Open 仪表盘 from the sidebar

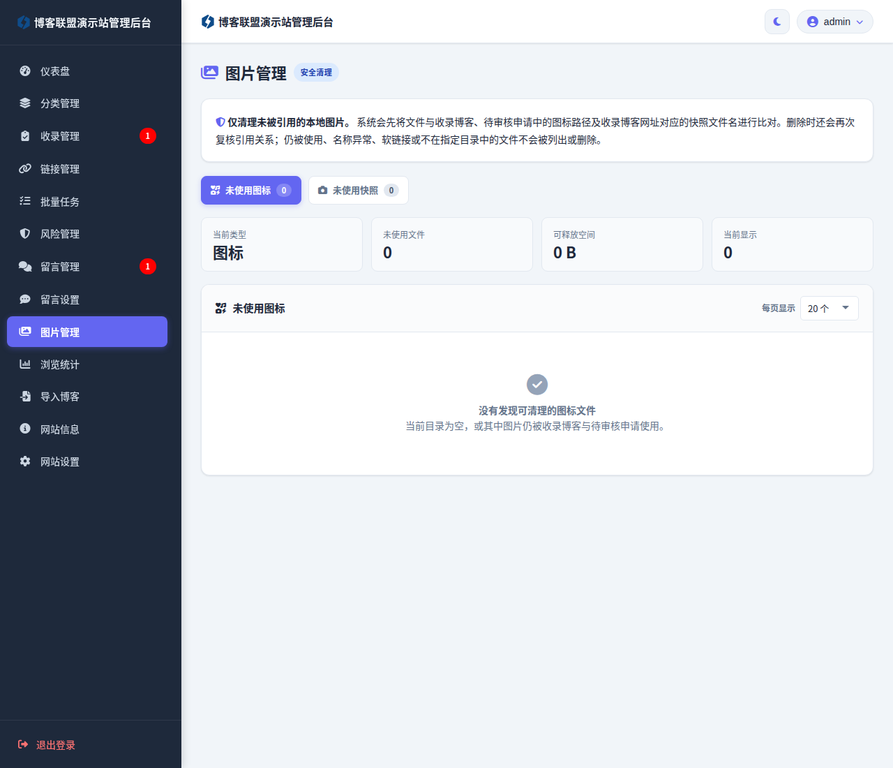click(87, 71)
